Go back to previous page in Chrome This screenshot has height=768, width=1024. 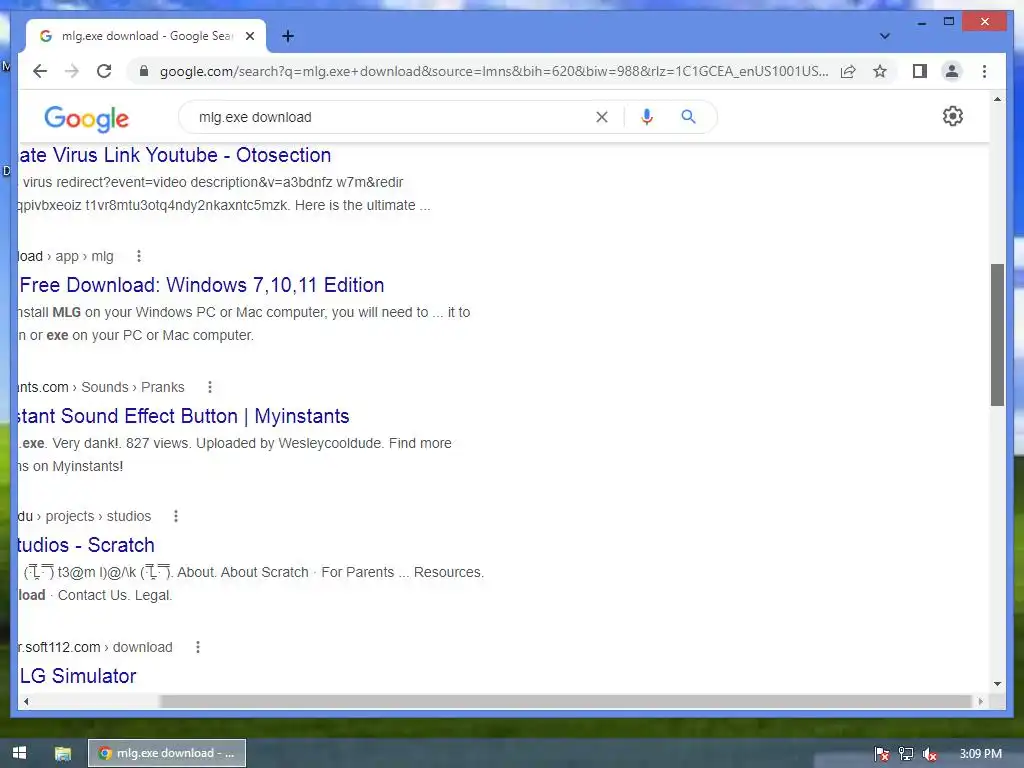coord(40,71)
